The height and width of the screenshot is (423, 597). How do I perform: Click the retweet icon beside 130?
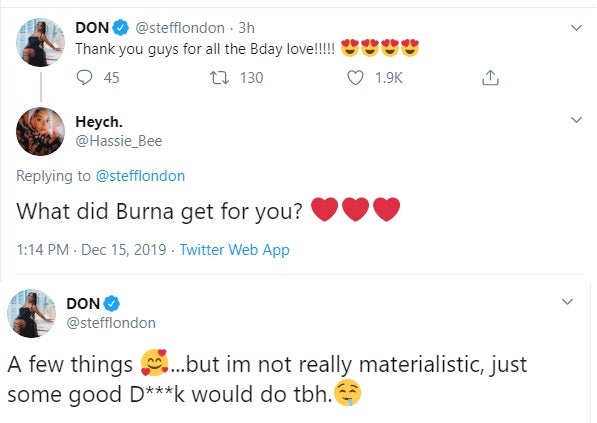coord(220,78)
